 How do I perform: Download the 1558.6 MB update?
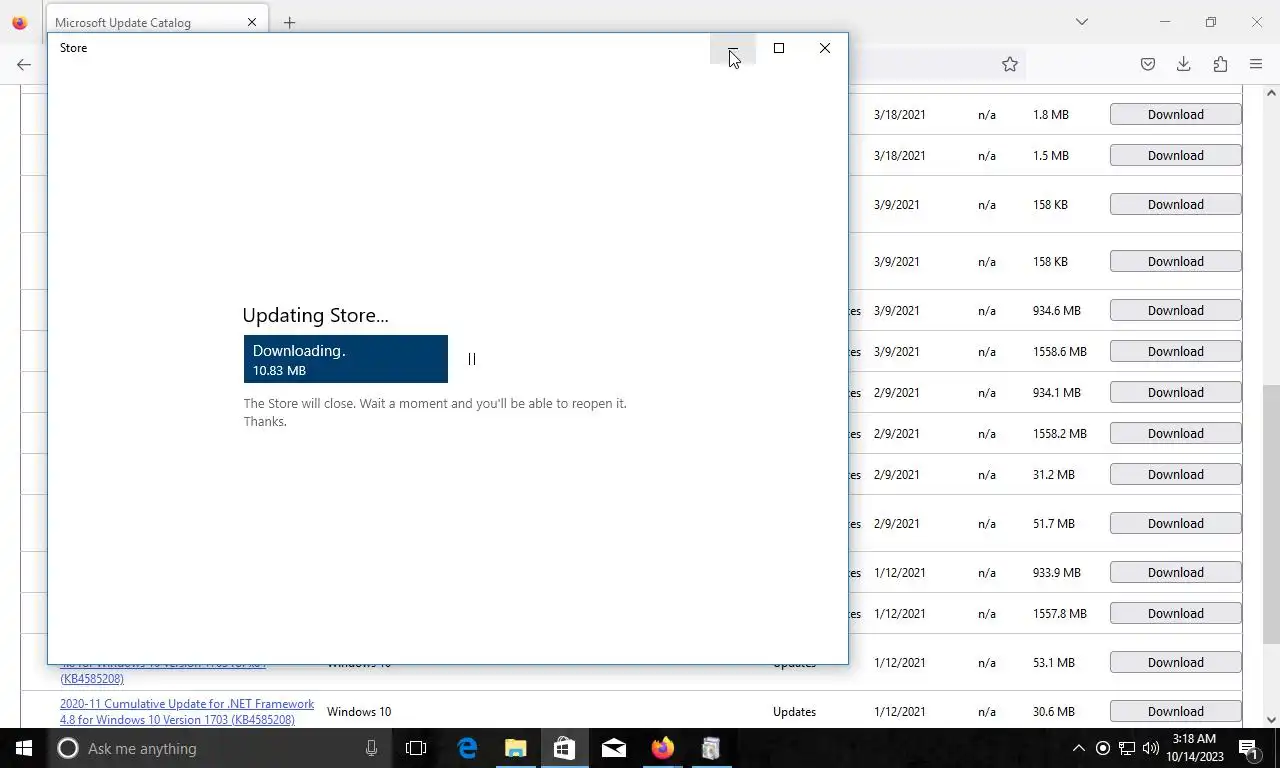(1175, 351)
